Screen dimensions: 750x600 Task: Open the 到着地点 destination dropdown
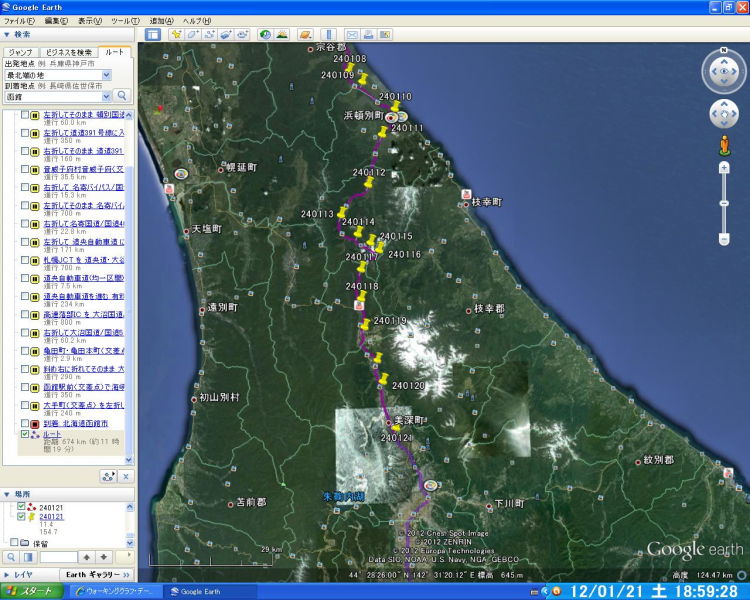click(x=106, y=97)
